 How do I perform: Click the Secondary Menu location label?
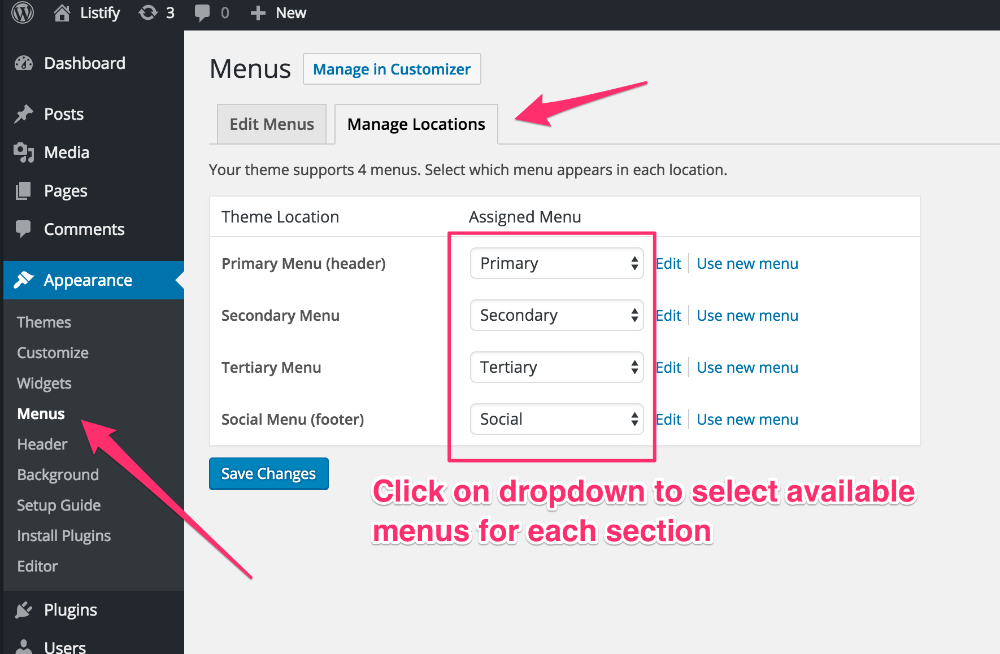[280, 315]
